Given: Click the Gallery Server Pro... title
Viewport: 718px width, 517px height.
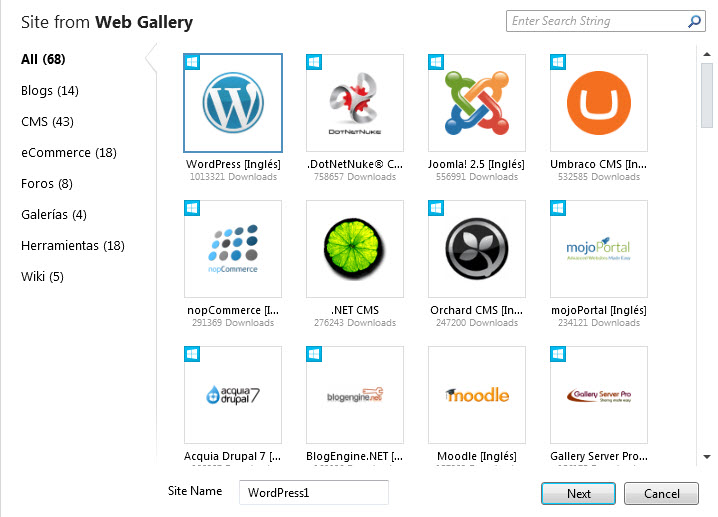Looking at the screenshot, I should tap(599, 457).
